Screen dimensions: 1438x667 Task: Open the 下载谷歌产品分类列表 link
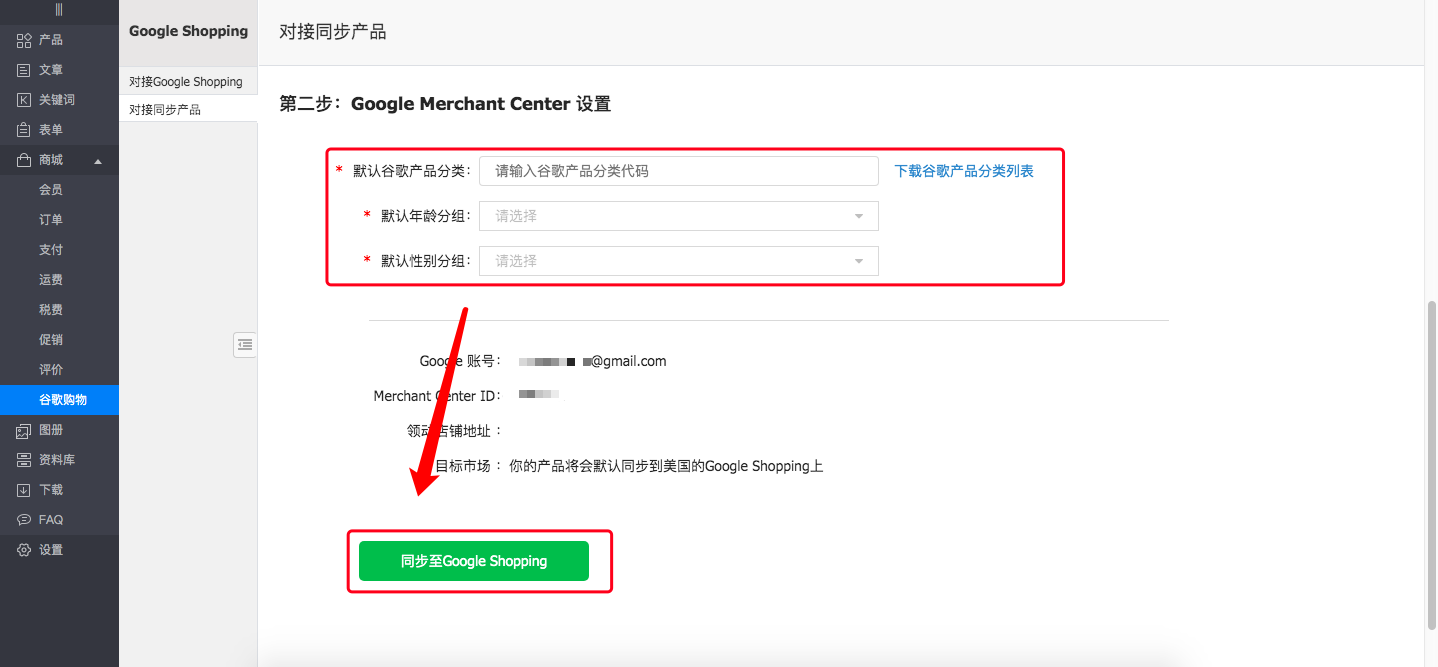962,171
